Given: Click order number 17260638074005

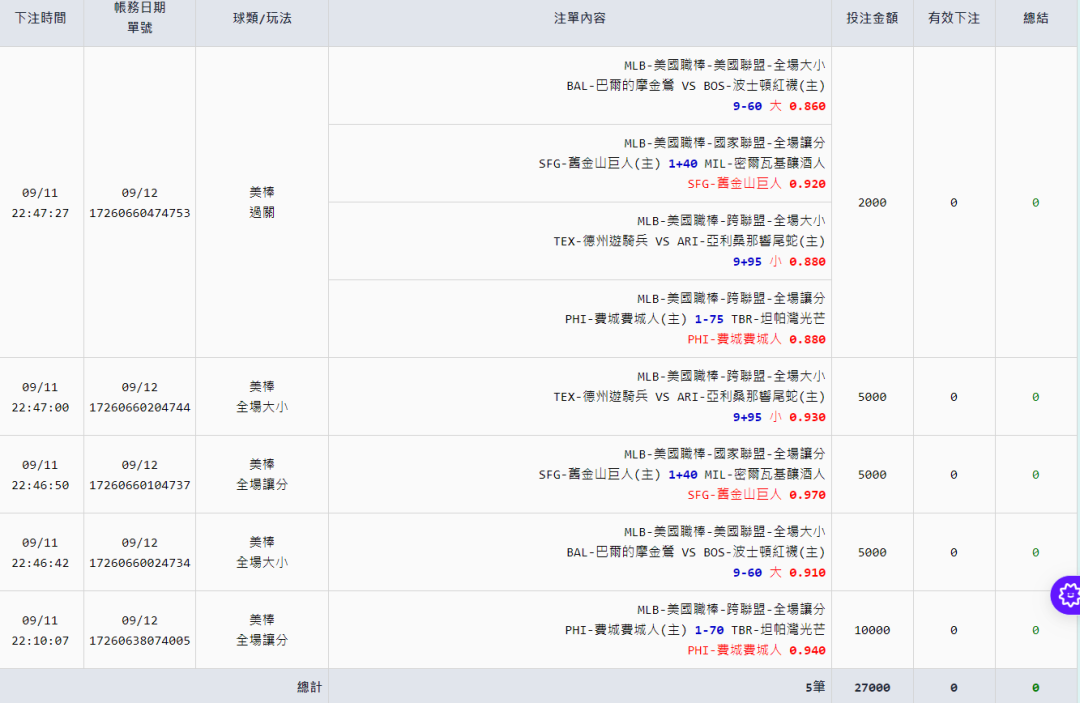Looking at the screenshot, I should coord(140,641).
